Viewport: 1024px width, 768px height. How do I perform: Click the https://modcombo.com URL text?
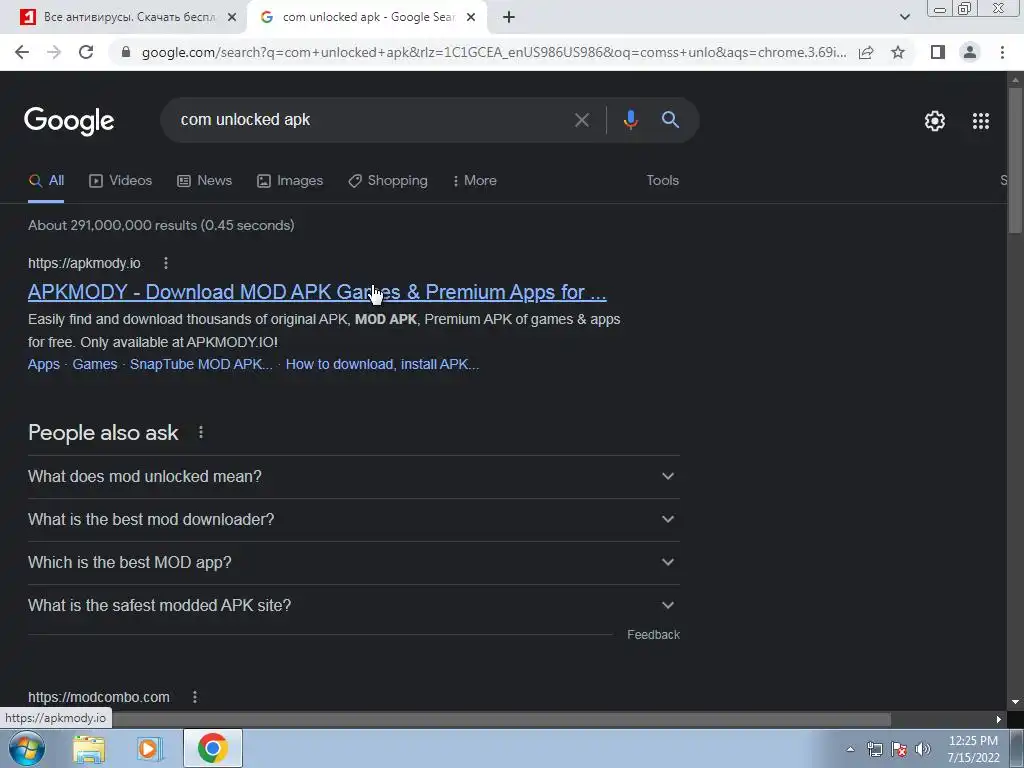tap(99, 697)
